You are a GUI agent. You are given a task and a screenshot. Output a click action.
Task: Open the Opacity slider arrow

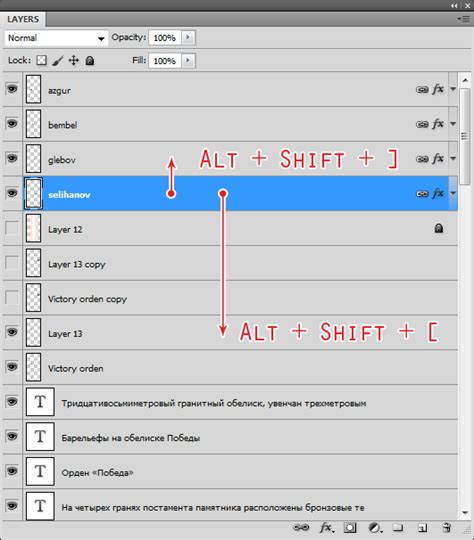coord(188,37)
